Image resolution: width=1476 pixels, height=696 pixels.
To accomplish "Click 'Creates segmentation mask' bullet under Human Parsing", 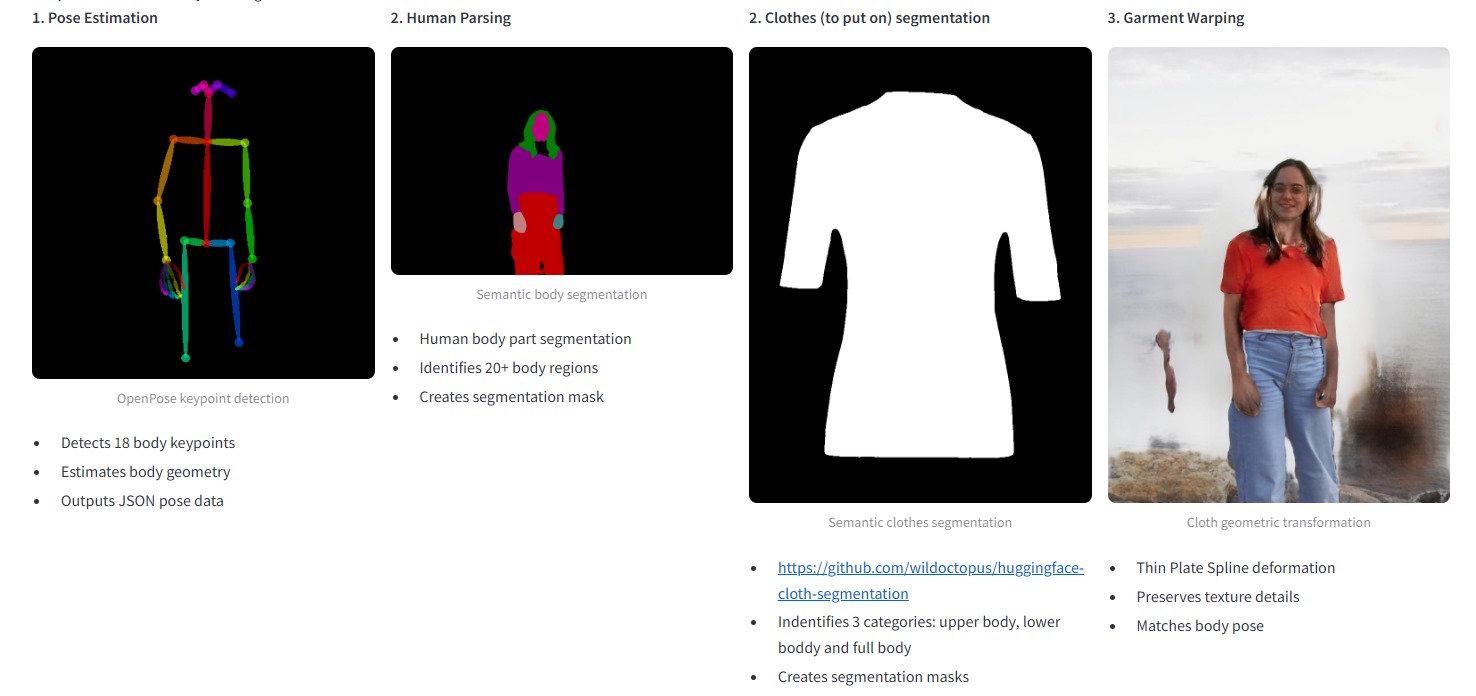I will tap(512, 397).
